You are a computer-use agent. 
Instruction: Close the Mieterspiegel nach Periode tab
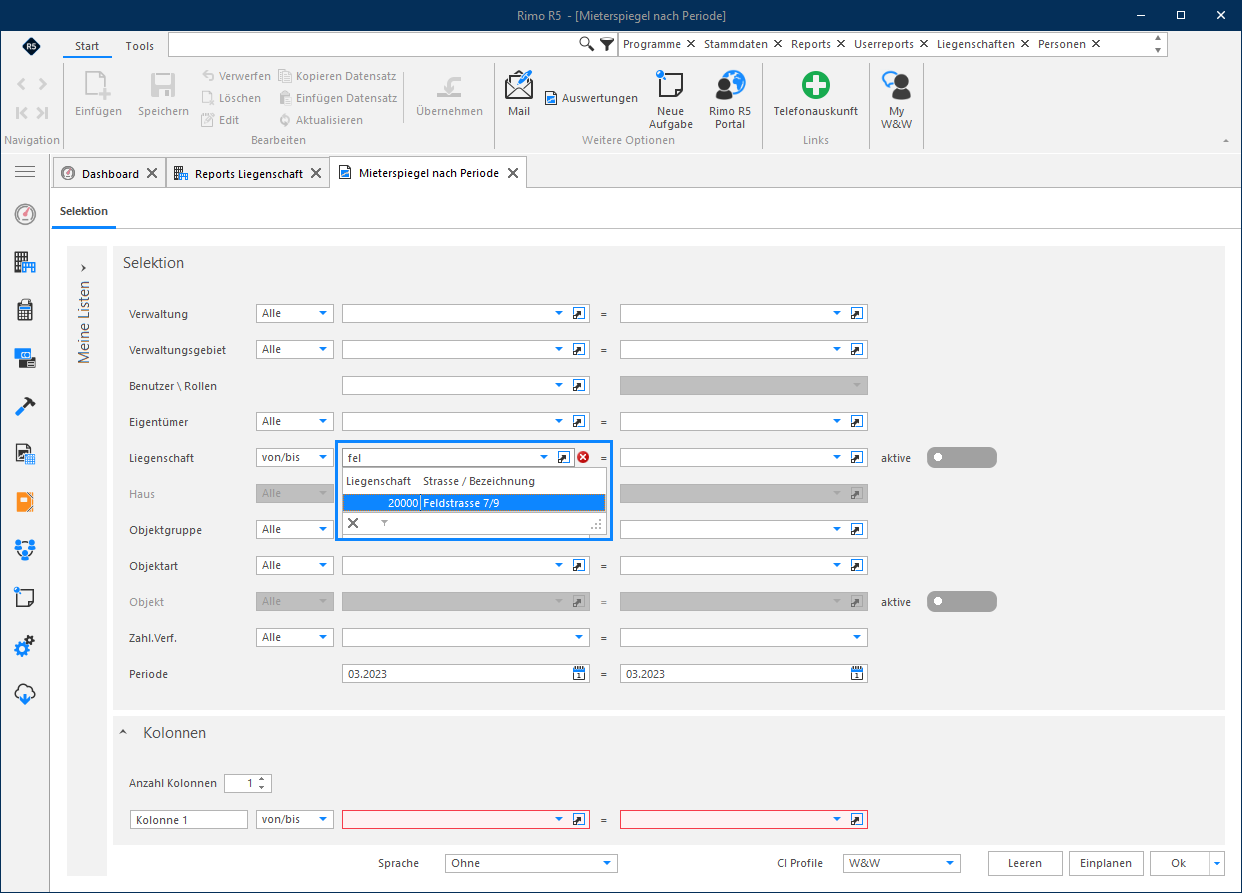(x=513, y=173)
